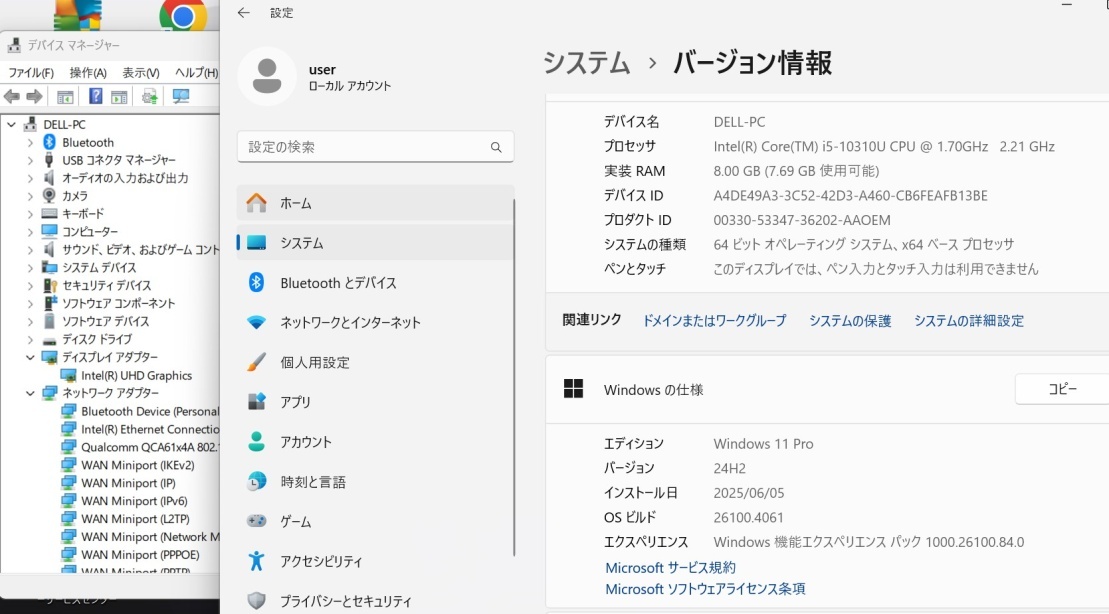
Task: Click OS ビルド value 26100.4061
Action: click(748, 518)
